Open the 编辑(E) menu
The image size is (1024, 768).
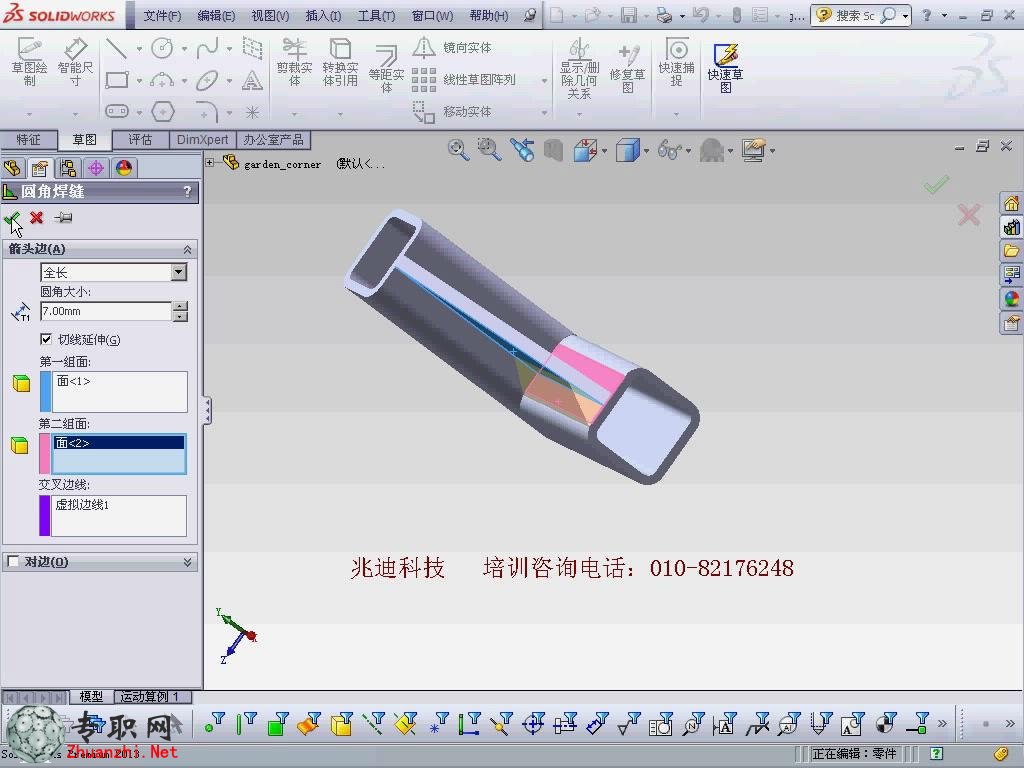pyautogui.click(x=216, y=16)
